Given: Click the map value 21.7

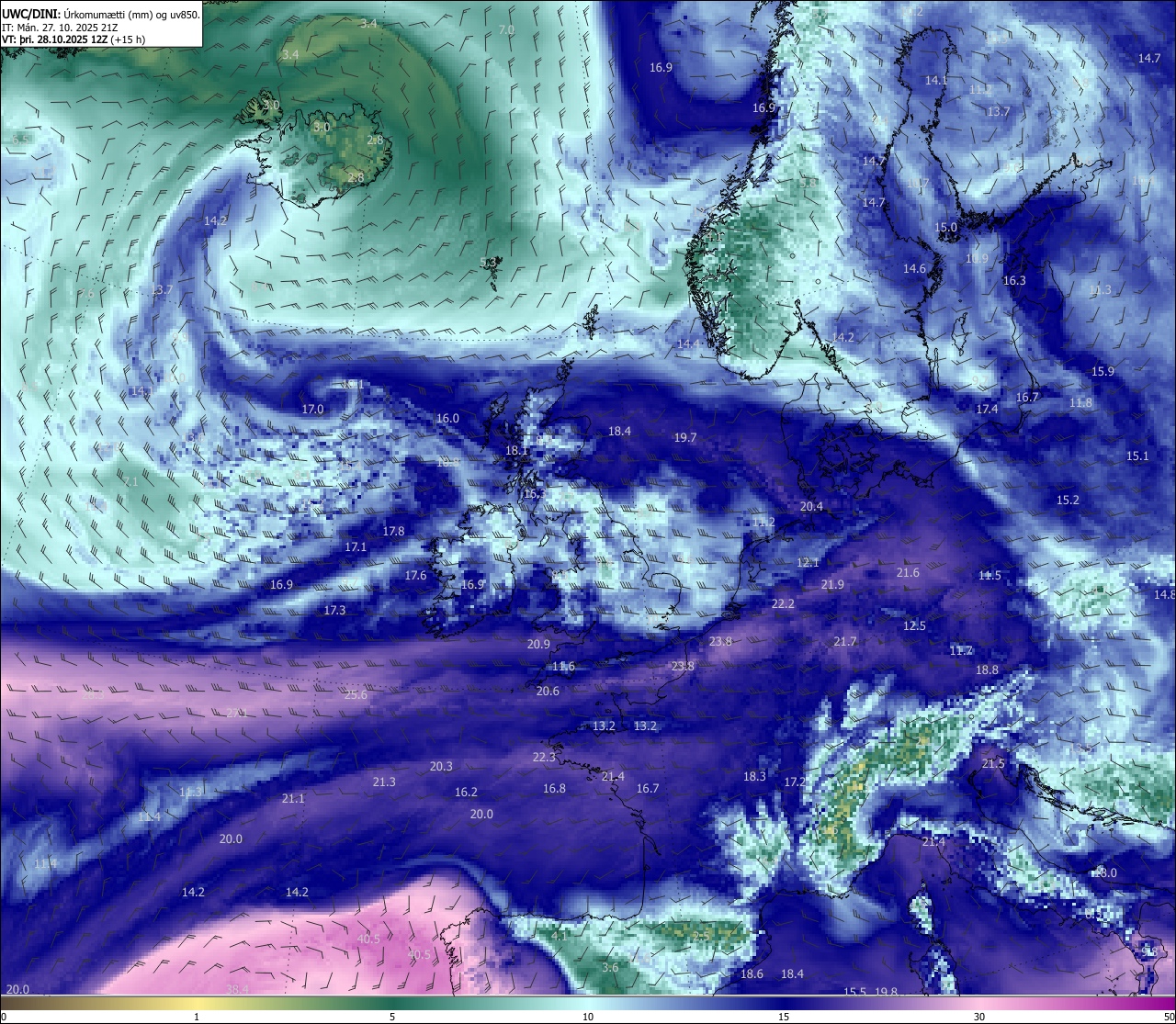Looking at the screenshot, I should click(844, 641).
